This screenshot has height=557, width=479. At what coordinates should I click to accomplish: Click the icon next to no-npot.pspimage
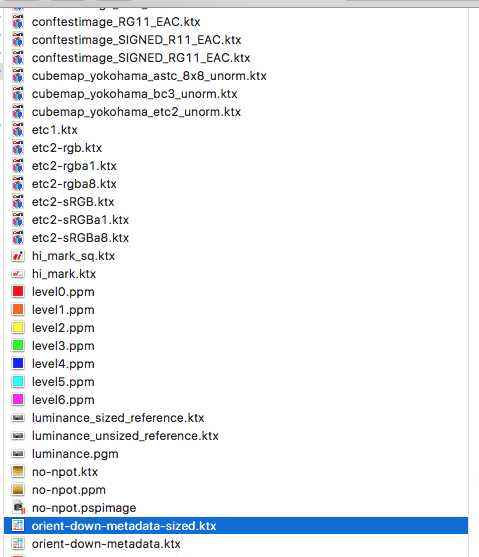coord(18,508)
